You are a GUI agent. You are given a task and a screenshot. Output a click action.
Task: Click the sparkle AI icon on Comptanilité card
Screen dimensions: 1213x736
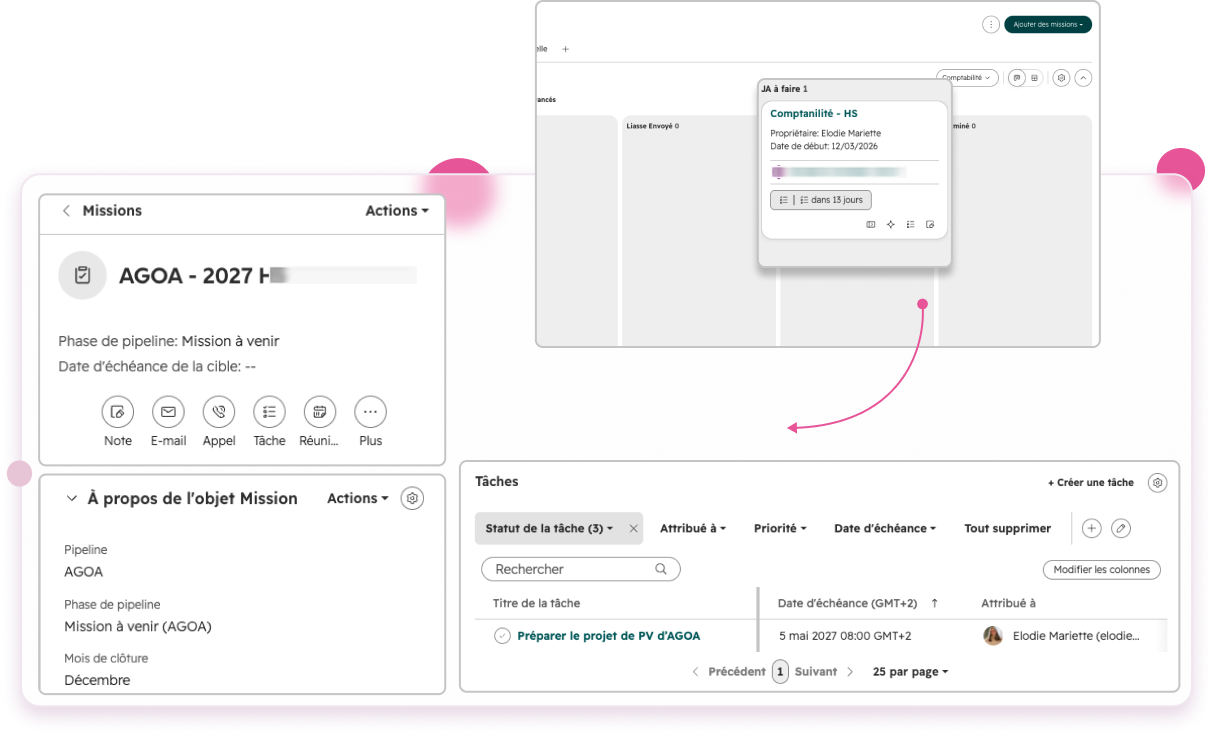tap(890, 225)
